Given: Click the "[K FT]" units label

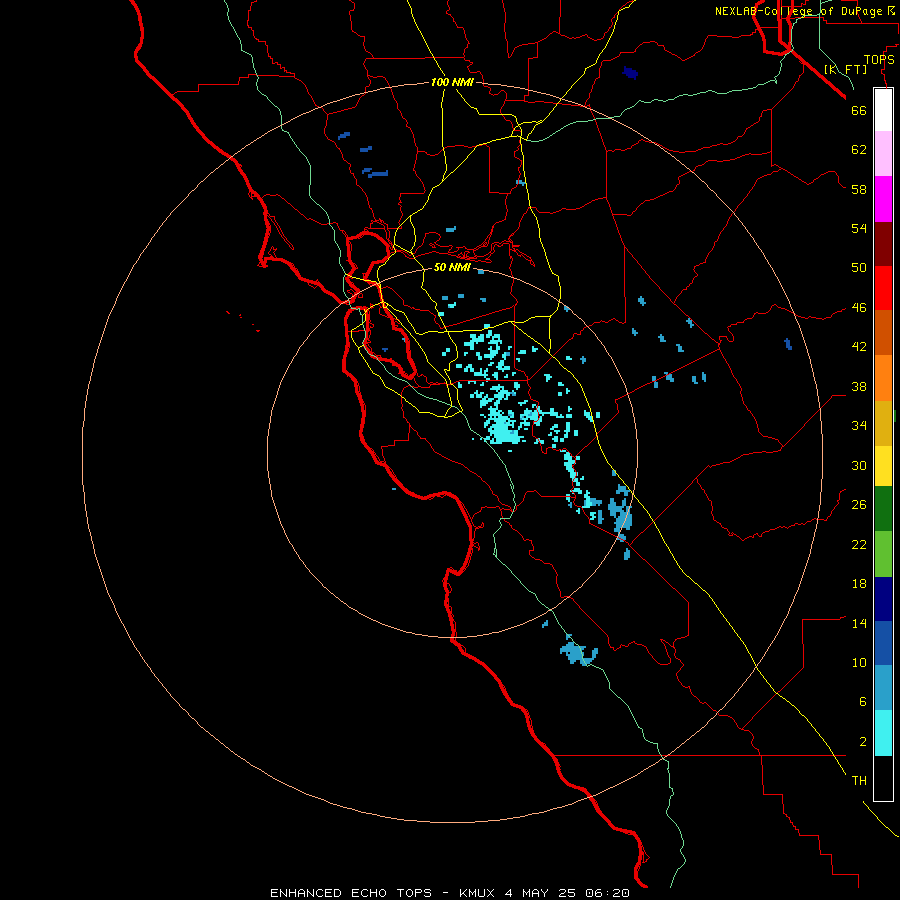Looking at the screenshot, I should (845, 69).
